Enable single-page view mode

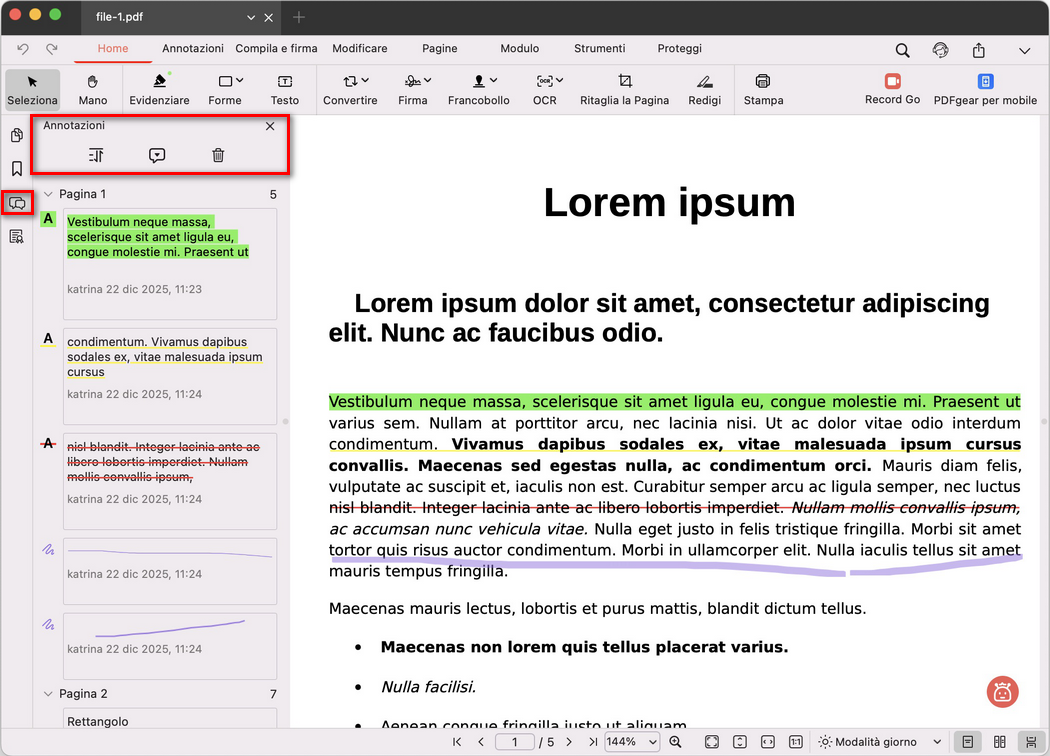[x=967, y=742]
